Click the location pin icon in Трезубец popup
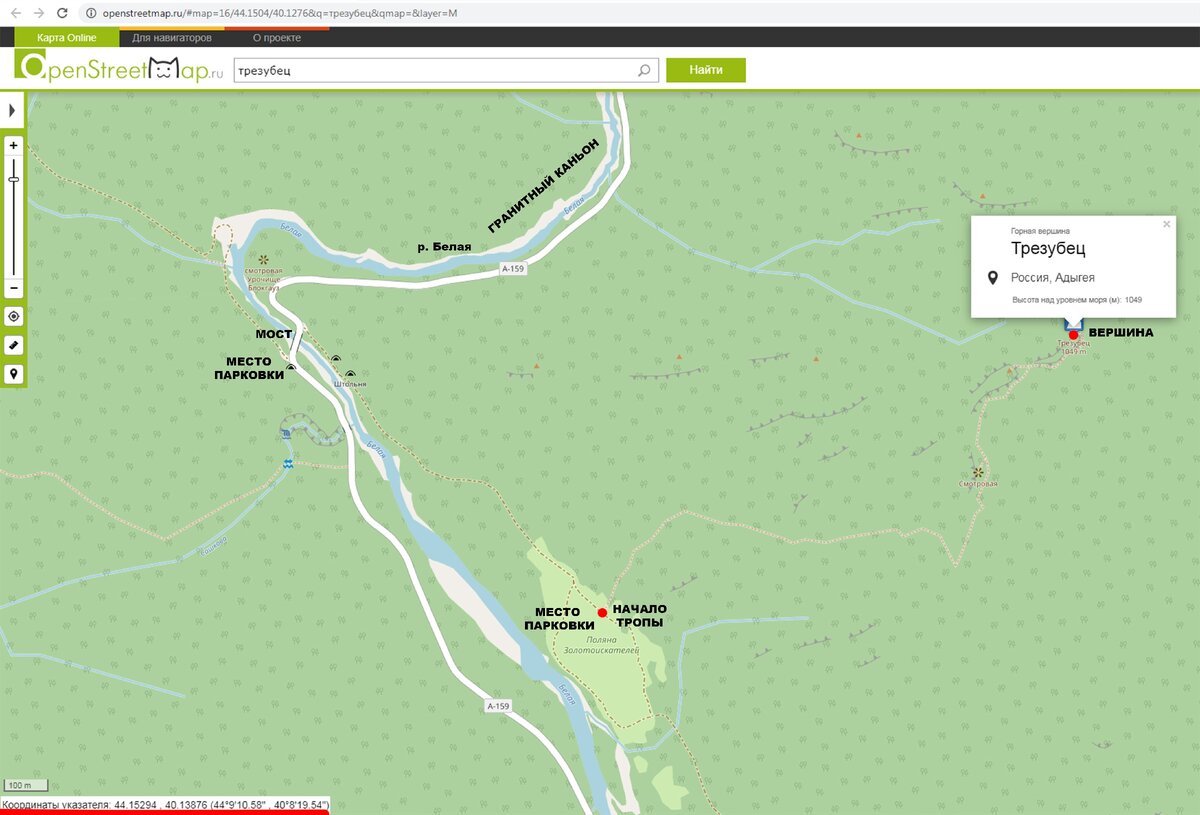Image resolution: width=1200 pixels, height=815 pixels. click(991, 277)
